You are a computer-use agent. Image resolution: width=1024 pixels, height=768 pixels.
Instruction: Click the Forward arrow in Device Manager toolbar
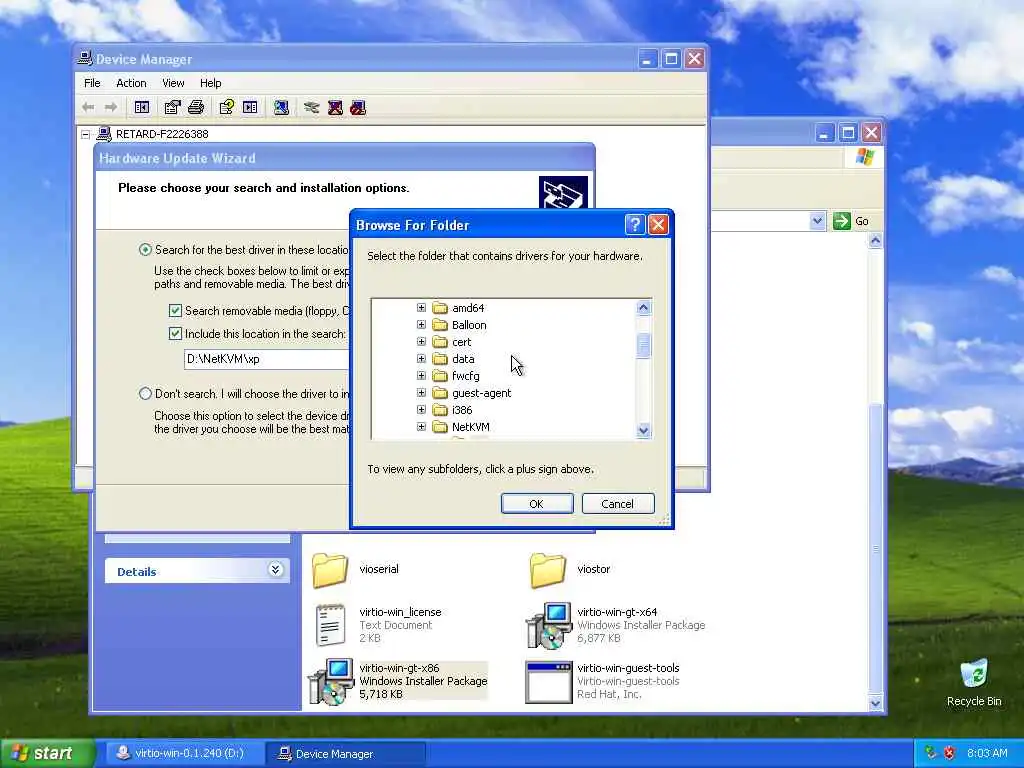[x=111, y=107]
